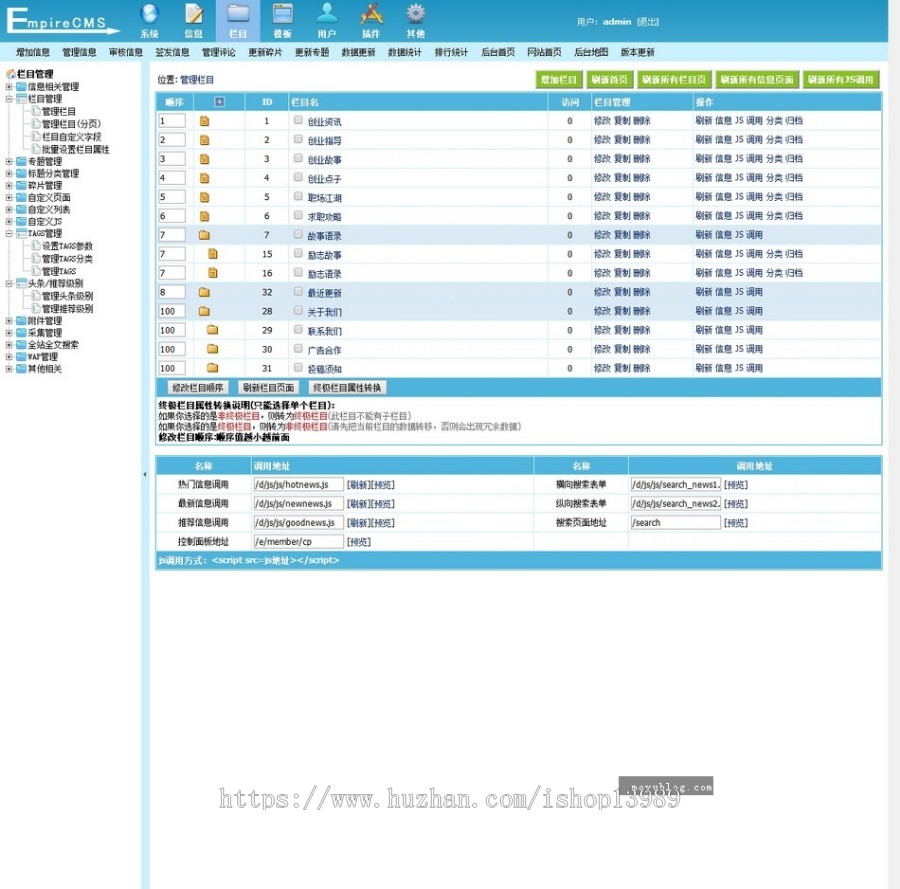Tick the checkbox for 创业故事
Image resolution: width=900 pixels, height=889 pixels.
pos(298,158)
